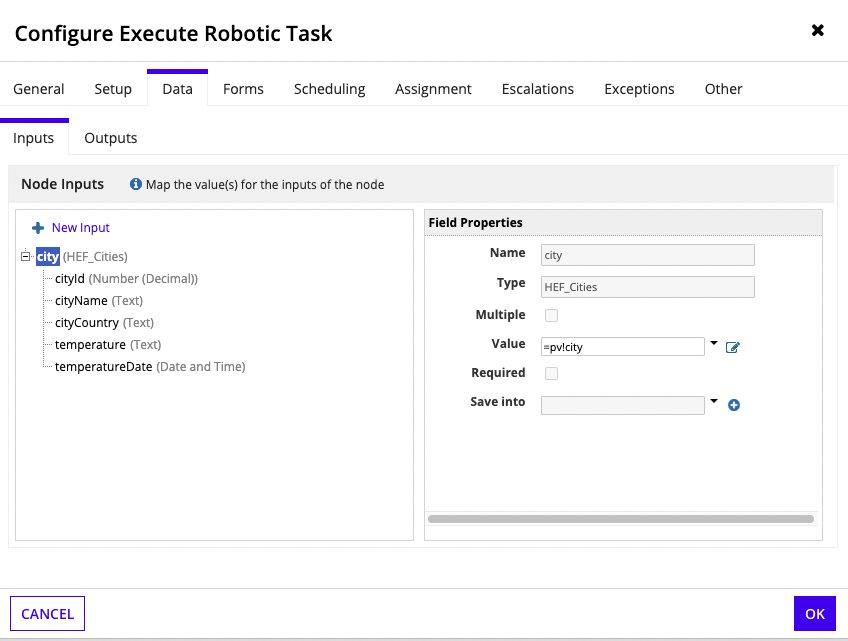Close the Configure Execute Robotic Task dialog
848x641 pixels.
click(818, 30)
